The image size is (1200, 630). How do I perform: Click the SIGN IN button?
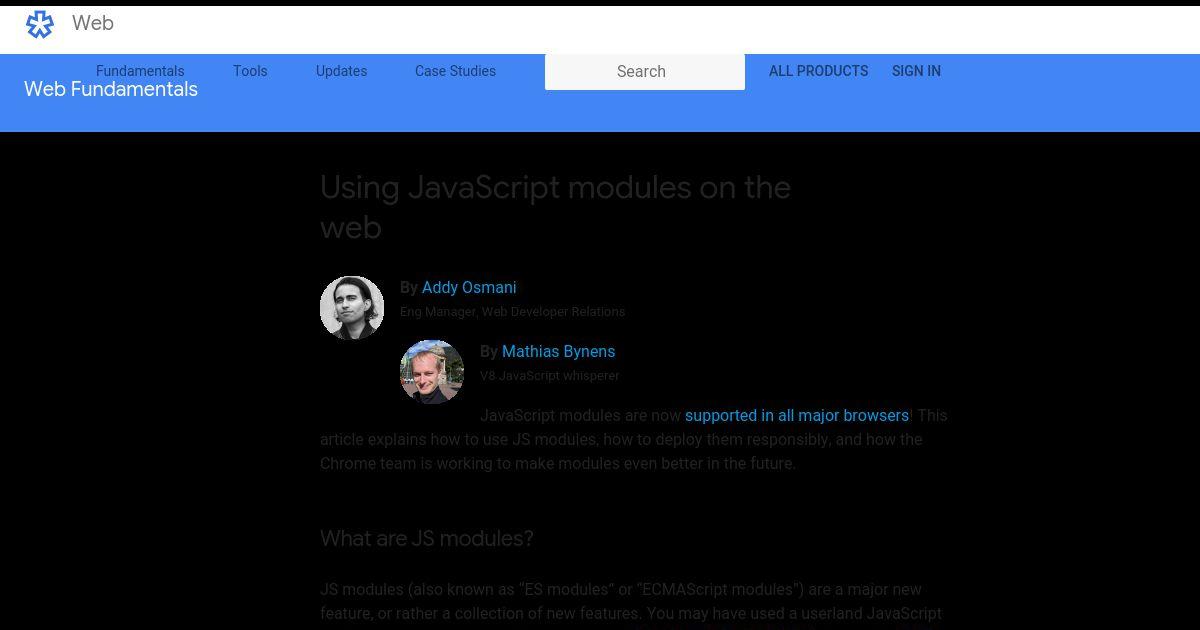click(x=916, y=71)
